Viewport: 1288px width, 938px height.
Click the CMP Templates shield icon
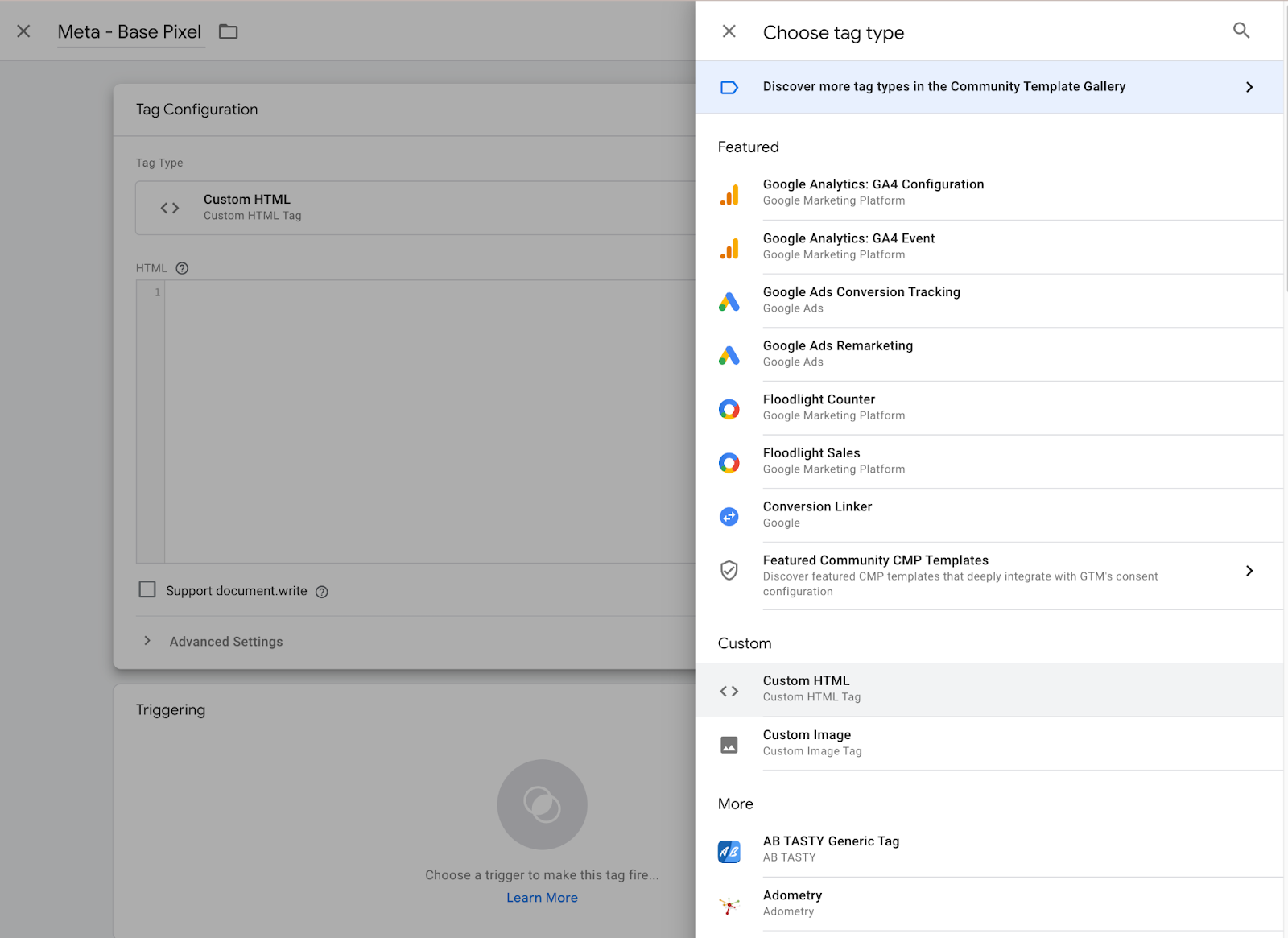click(729, 570)
